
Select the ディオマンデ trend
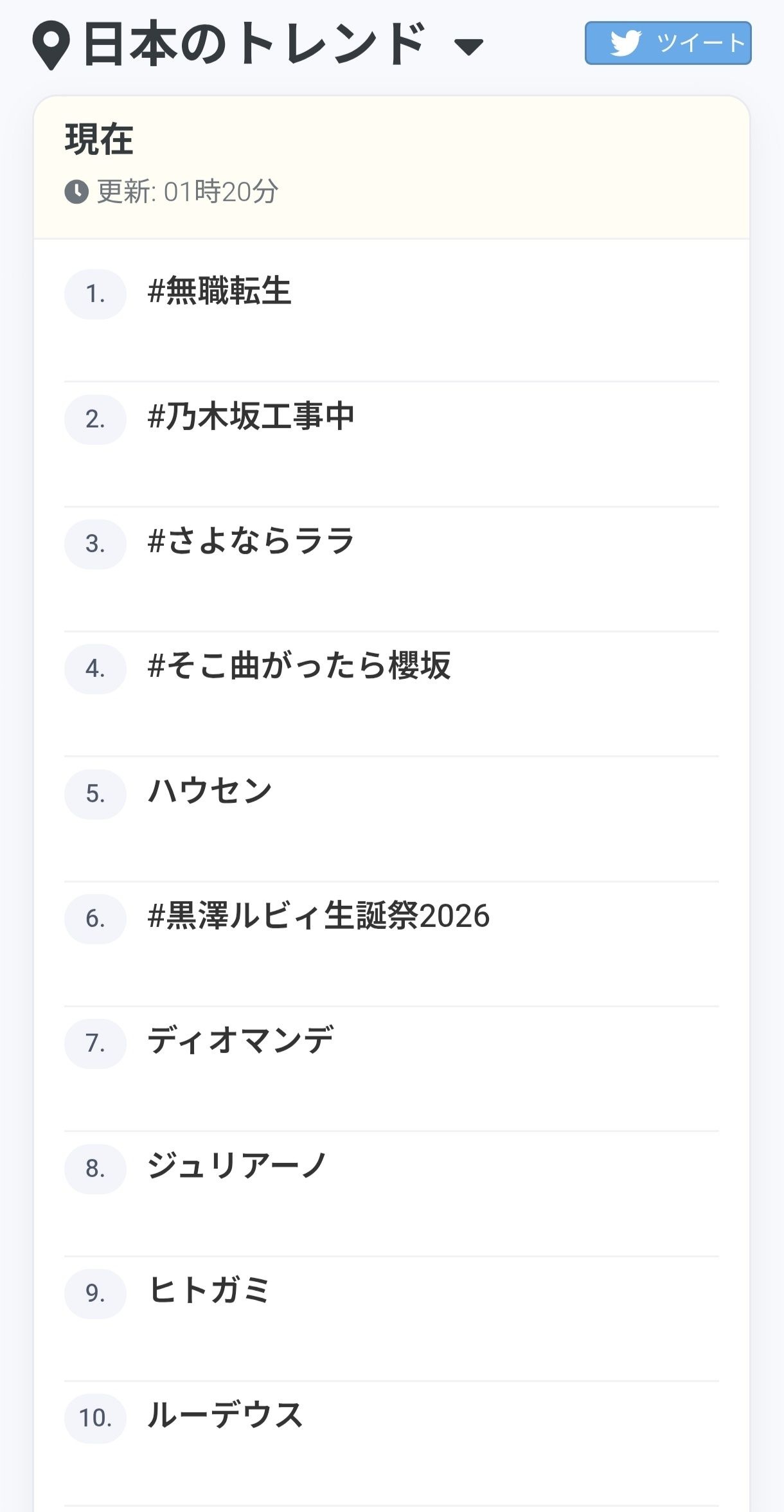pos(241,1040)
